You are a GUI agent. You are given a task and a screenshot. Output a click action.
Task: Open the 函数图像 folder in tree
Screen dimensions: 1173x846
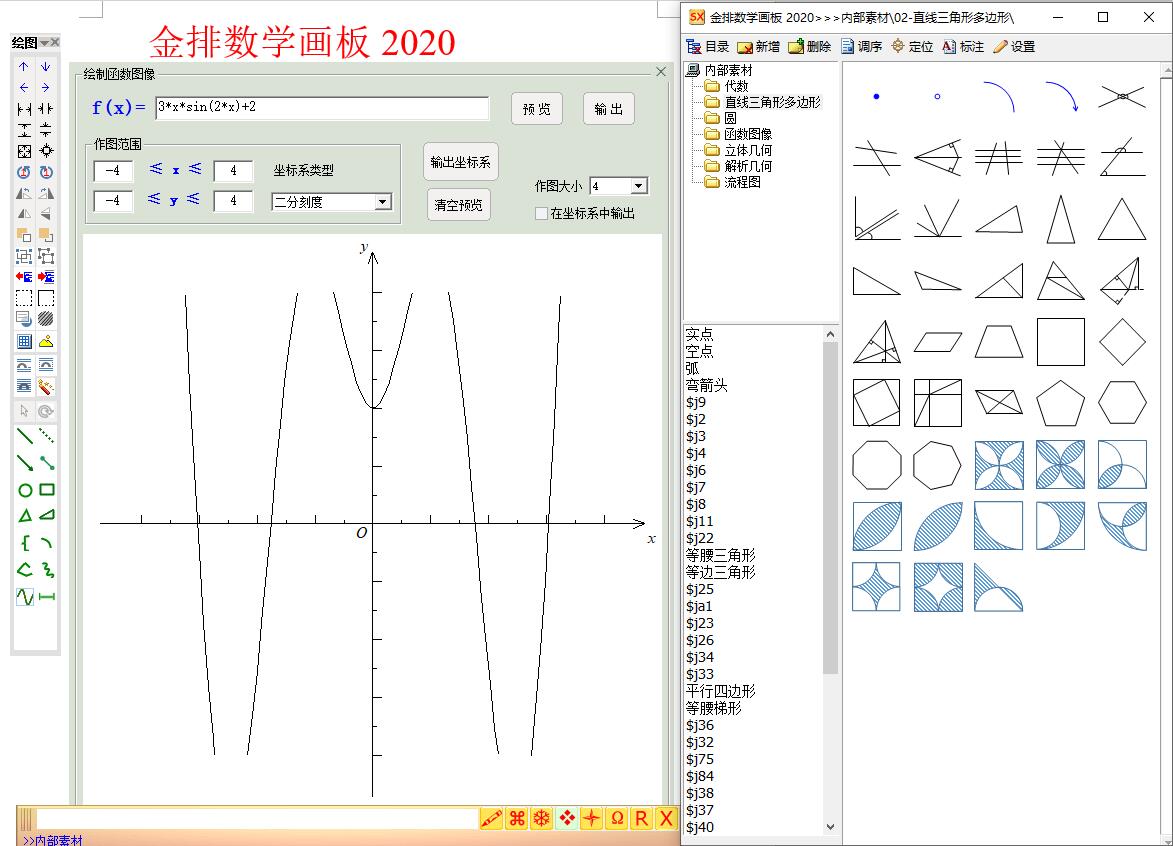[748, 134]
